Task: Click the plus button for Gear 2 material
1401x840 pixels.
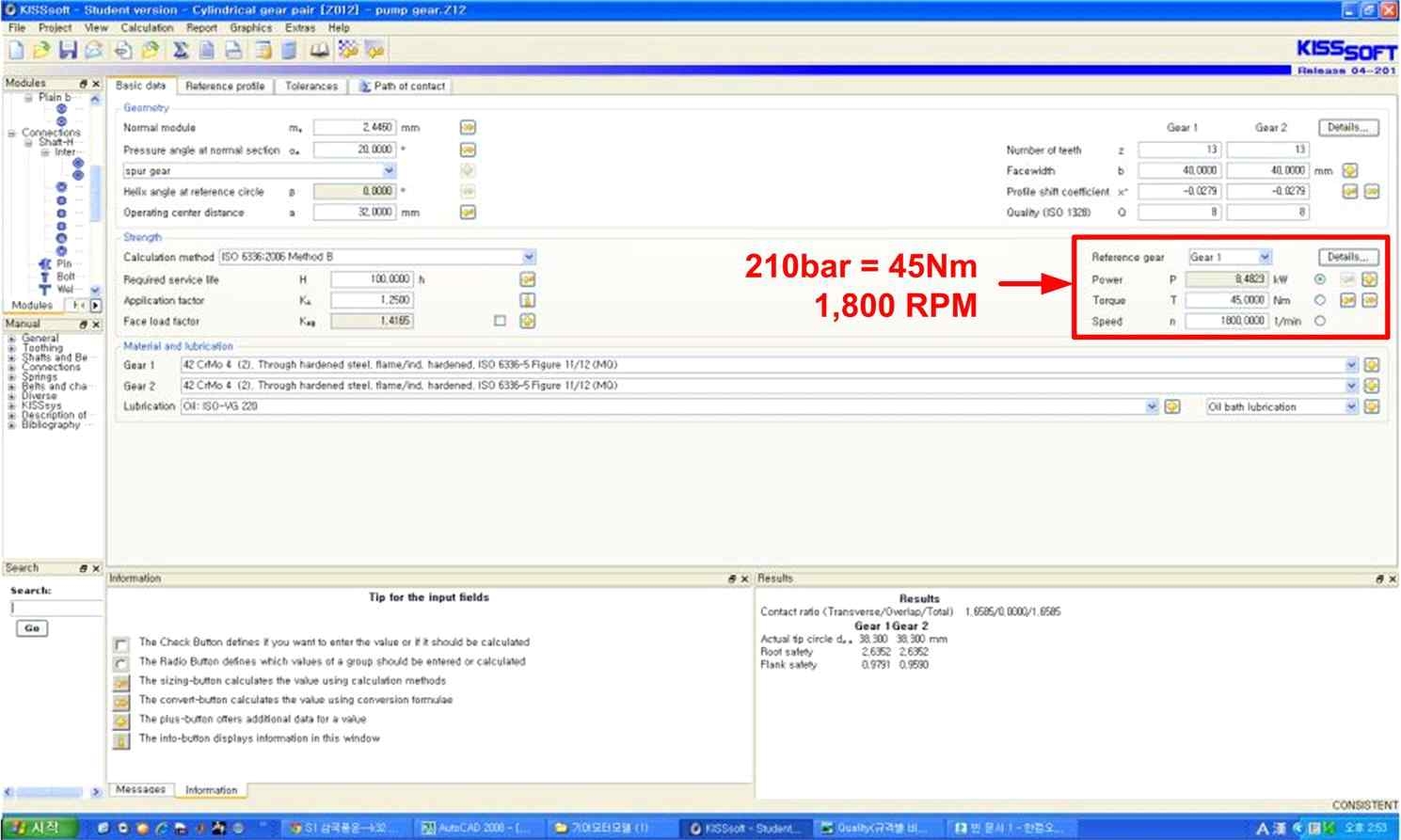Action: [x=1372, y=386]
